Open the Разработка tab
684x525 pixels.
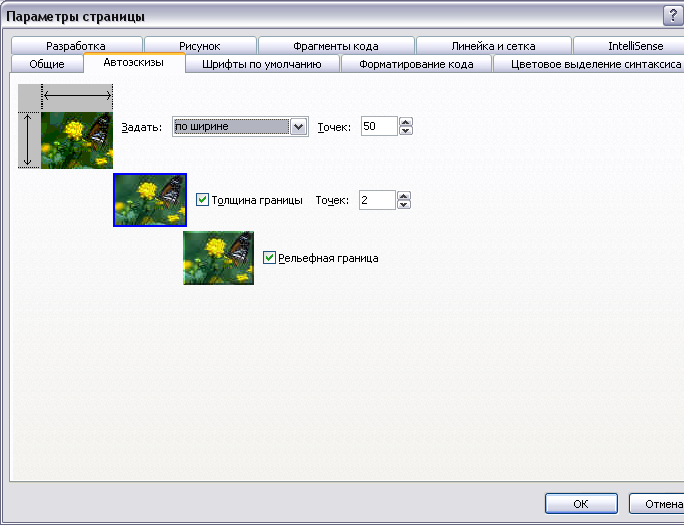[76, 45]
